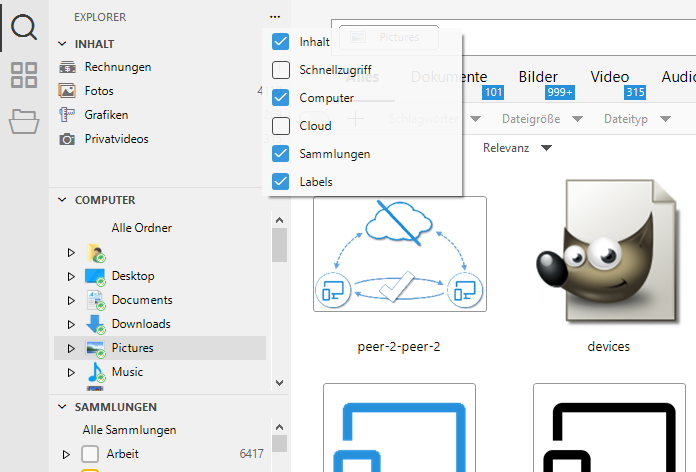Click the Pictures folder icon
Viewport: 696px width, 472px height.
click(96, 349)
